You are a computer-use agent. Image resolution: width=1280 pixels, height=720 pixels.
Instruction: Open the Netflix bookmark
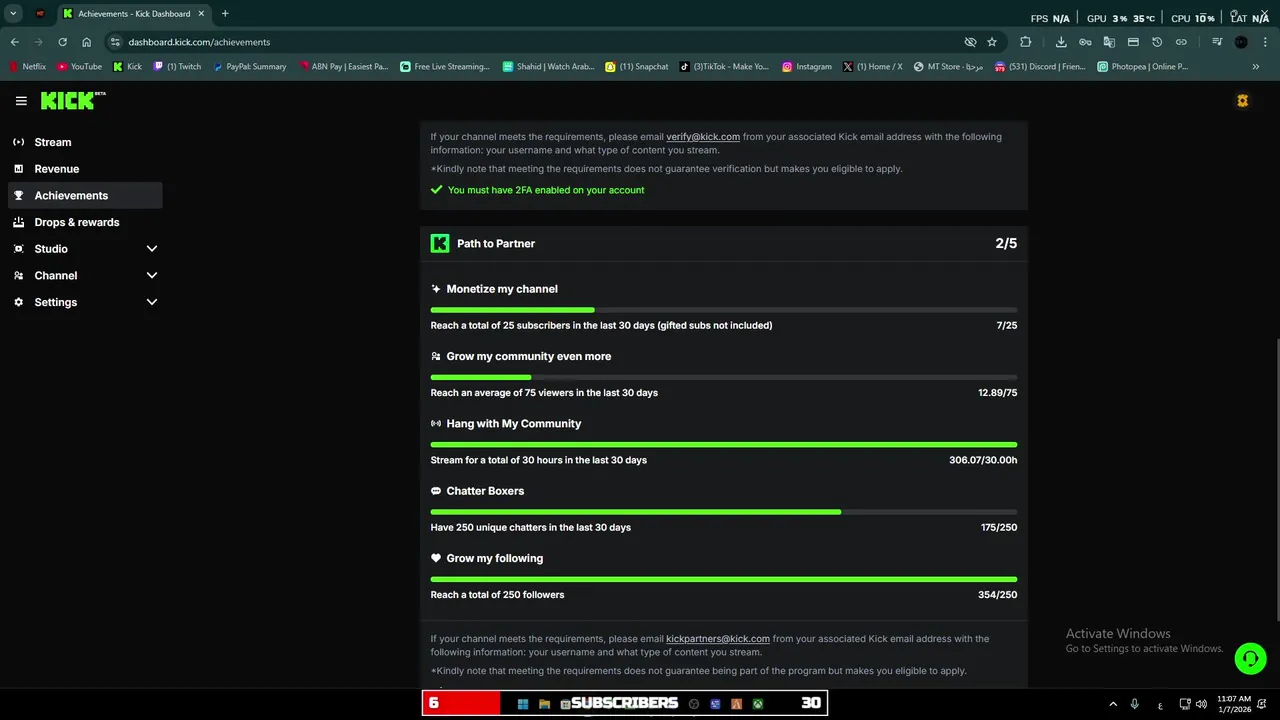point(27,67)
